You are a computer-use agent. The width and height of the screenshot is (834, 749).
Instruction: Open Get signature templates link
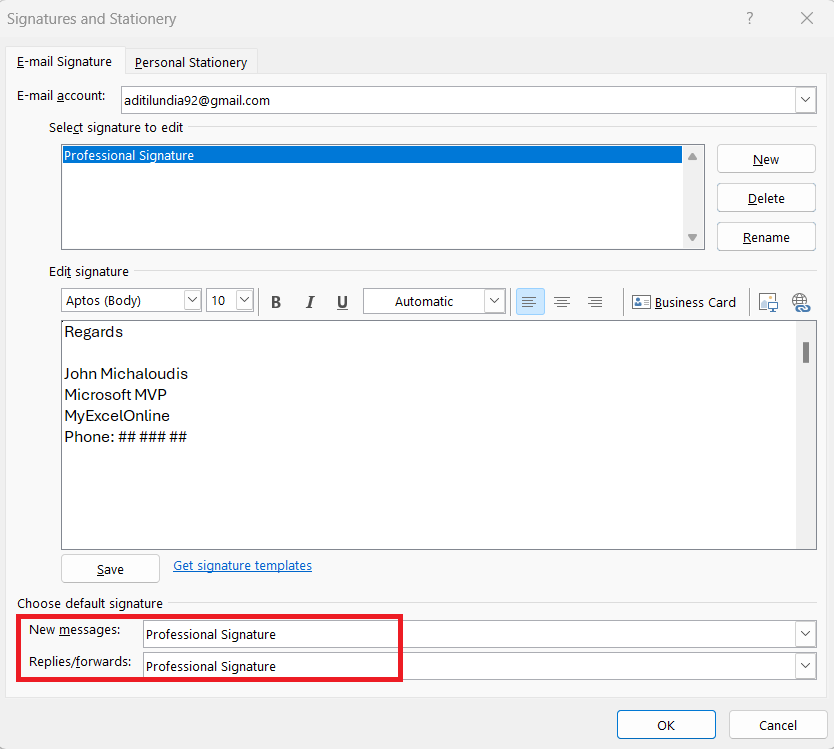pyautogui.click(x=243, y=565)
